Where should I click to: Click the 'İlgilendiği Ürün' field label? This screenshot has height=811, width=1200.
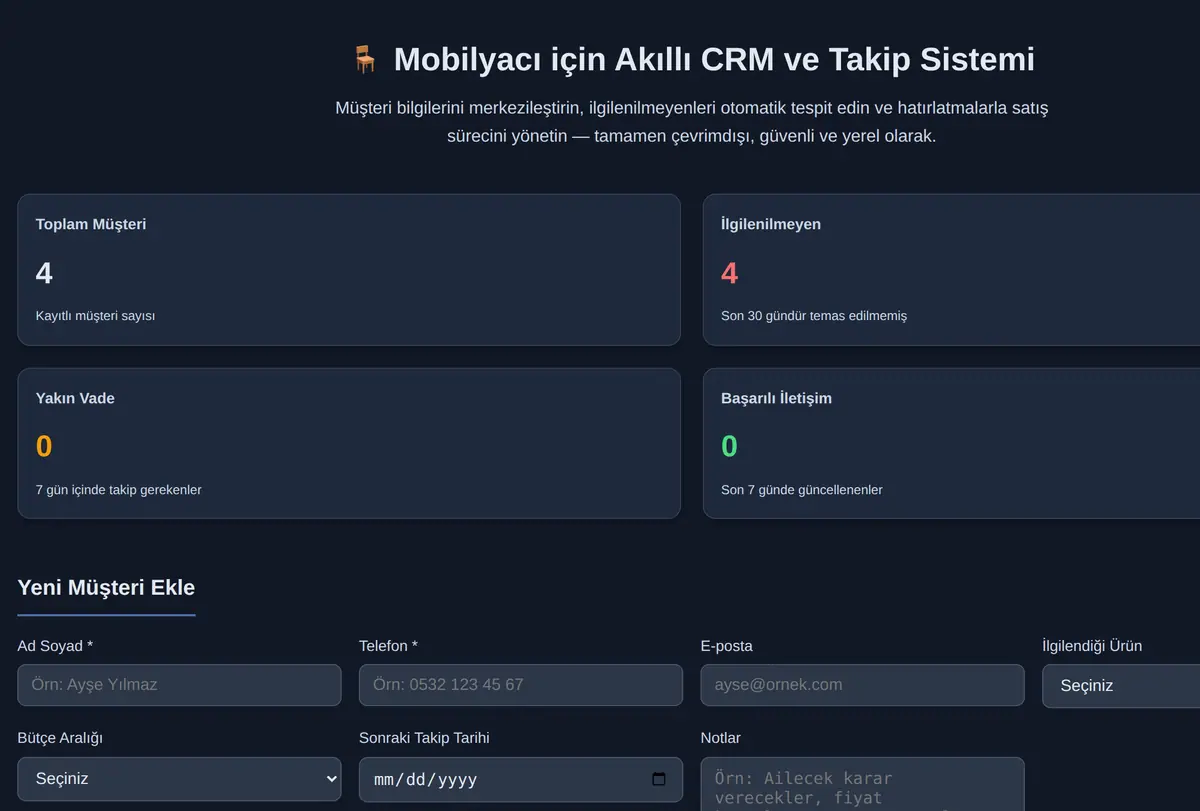(1092, 646)
